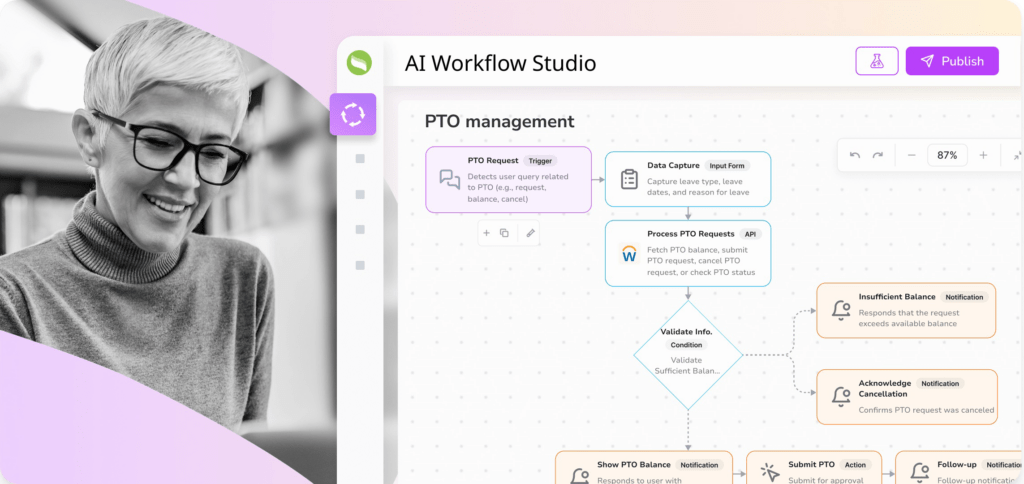
Task: Click the fit-to-screen arrows icon beside zoom
Action: point(1017,155)
